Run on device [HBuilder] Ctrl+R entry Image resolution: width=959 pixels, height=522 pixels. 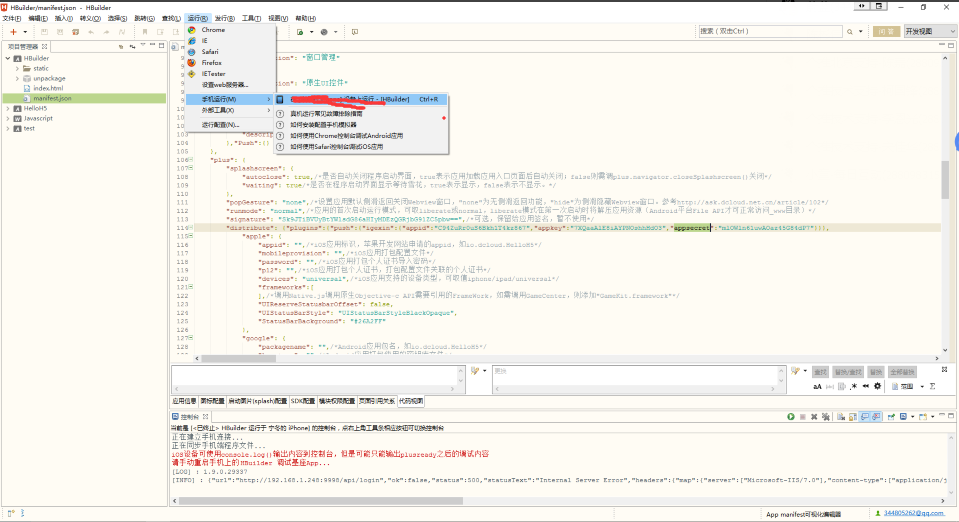click(x=361, y=99)
